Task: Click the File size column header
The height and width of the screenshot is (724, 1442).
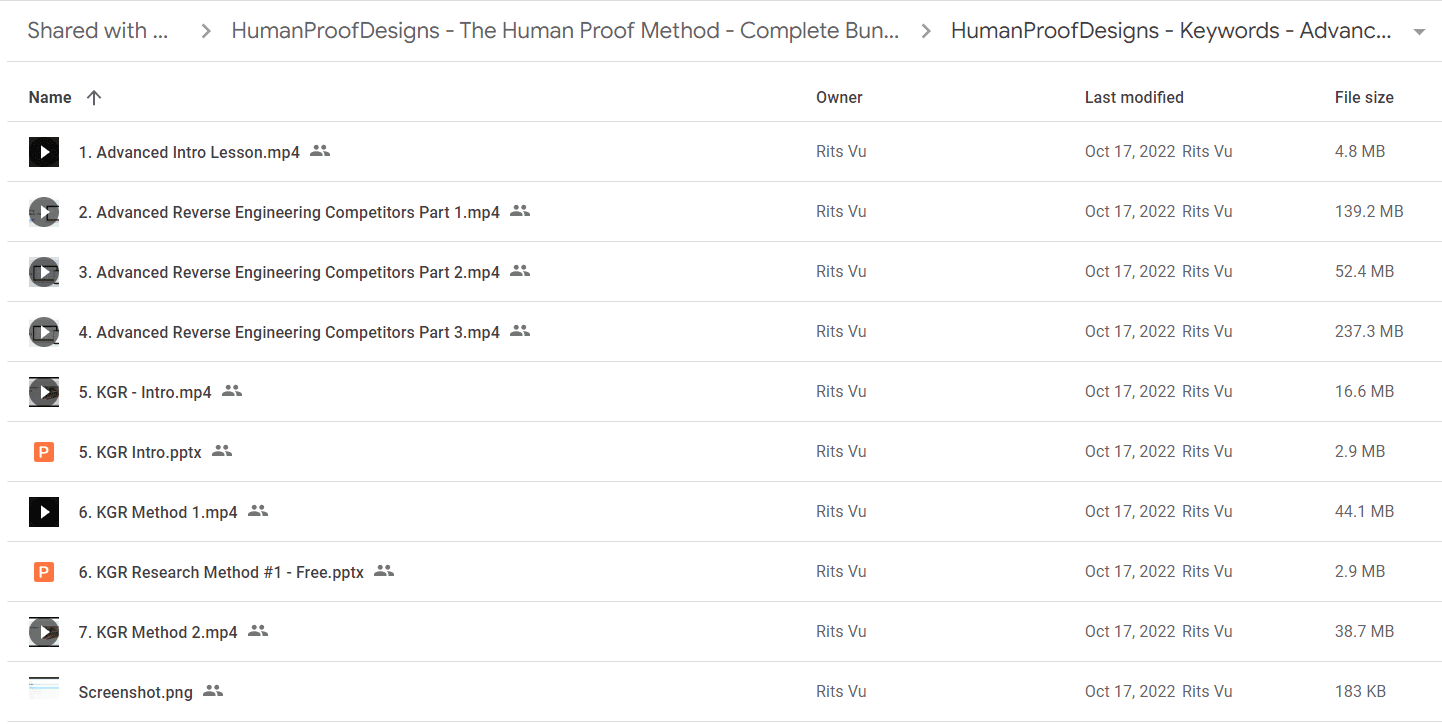Action: [x=1364, y=98]
